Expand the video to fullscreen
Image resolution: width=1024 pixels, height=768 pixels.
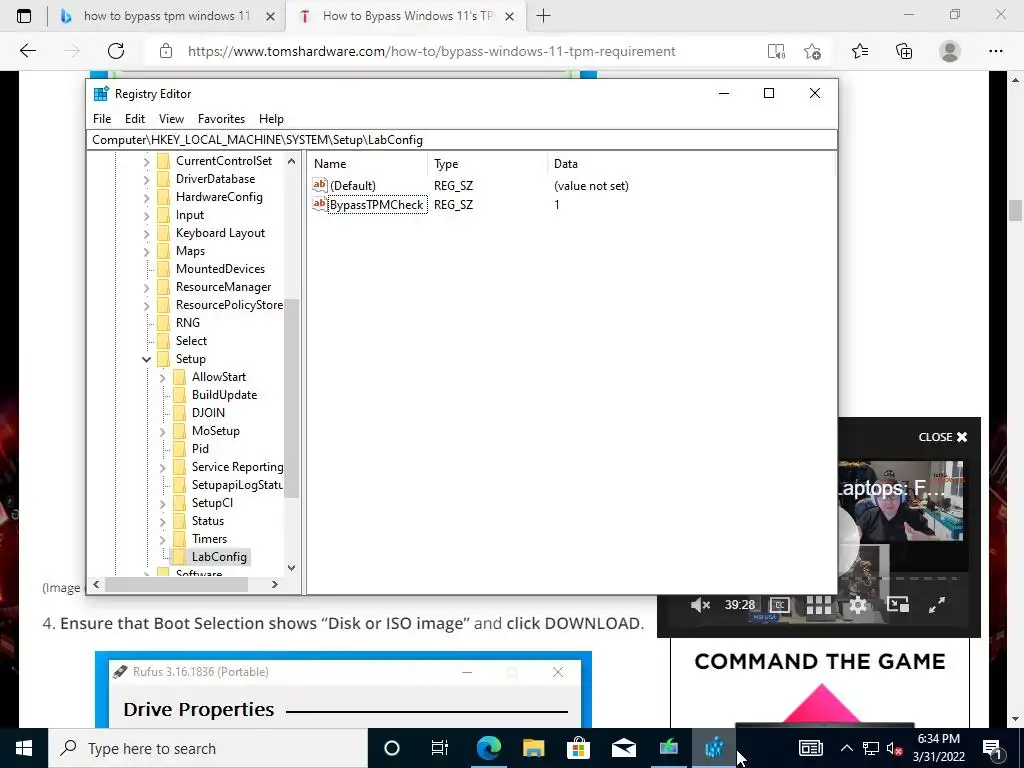pos(937,605)
